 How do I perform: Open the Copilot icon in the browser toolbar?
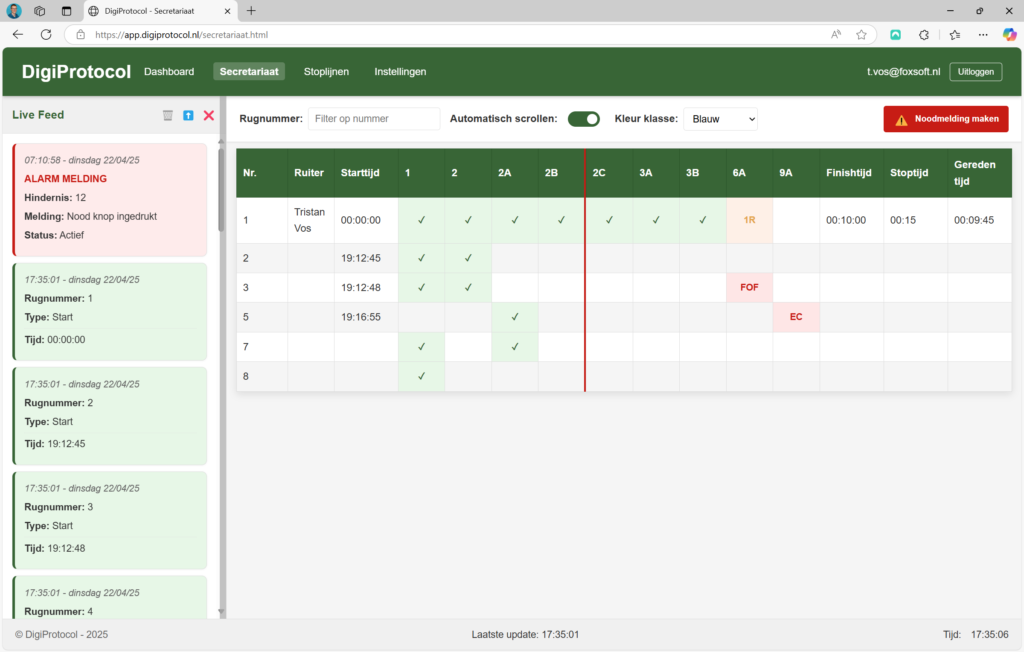1010,35
